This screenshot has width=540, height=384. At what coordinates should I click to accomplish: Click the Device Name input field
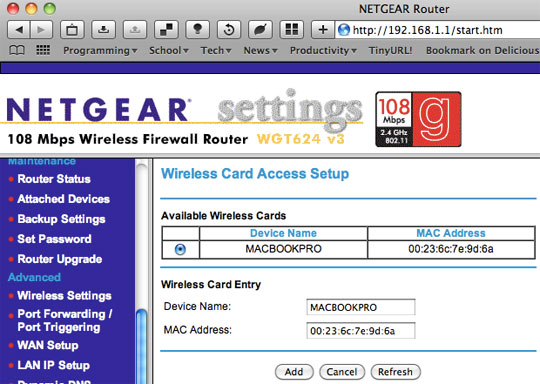361,307
